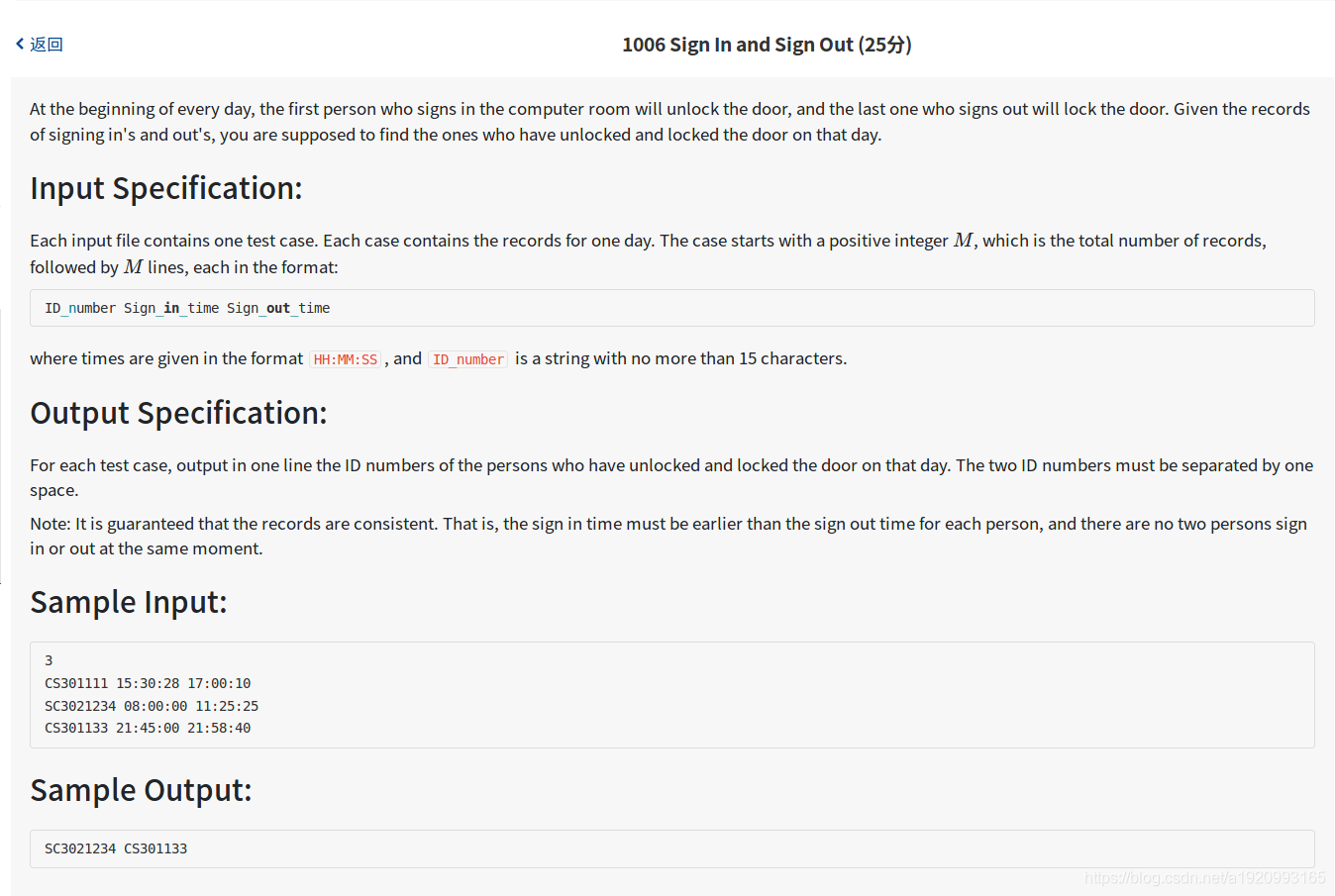Click the 'Sample Output:' heading
1335x896 pixels.
141,790
